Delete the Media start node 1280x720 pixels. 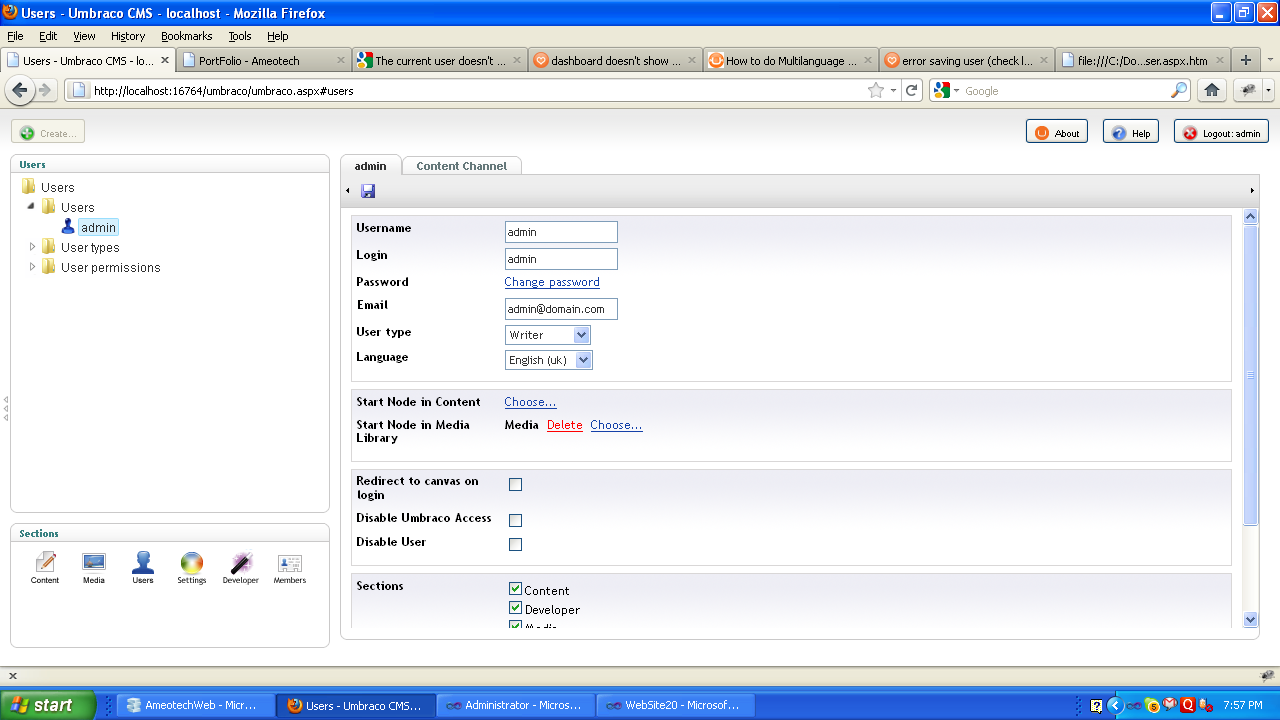pos(565,425)
